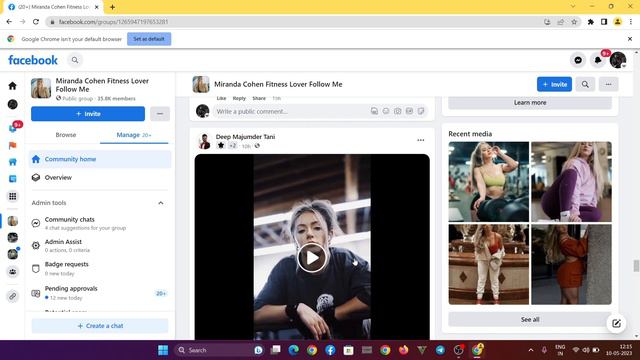The width and height of the screenshot is (640, 360).
Task: Open Telegram from the taskbar
Action: (x=440, y=350)
